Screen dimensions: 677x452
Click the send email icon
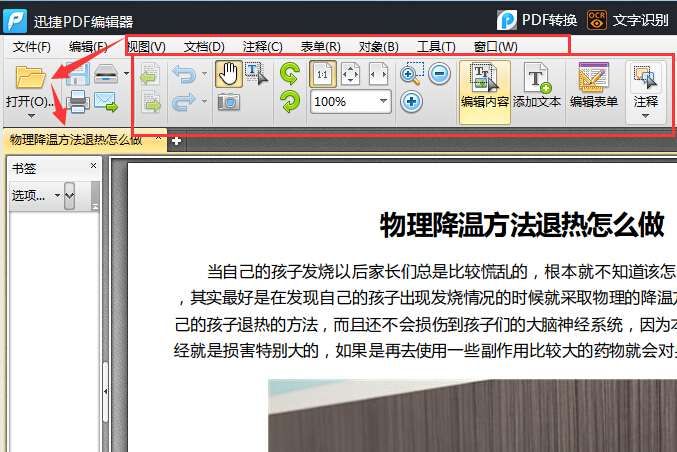coord(106,102)
